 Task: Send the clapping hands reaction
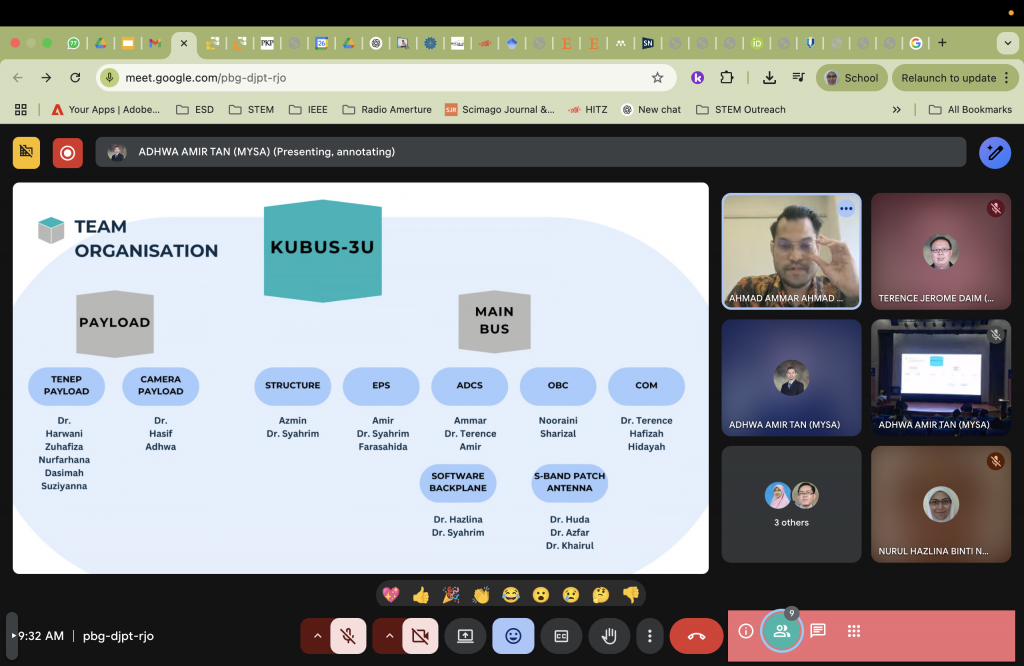click(x=481, y=594)
